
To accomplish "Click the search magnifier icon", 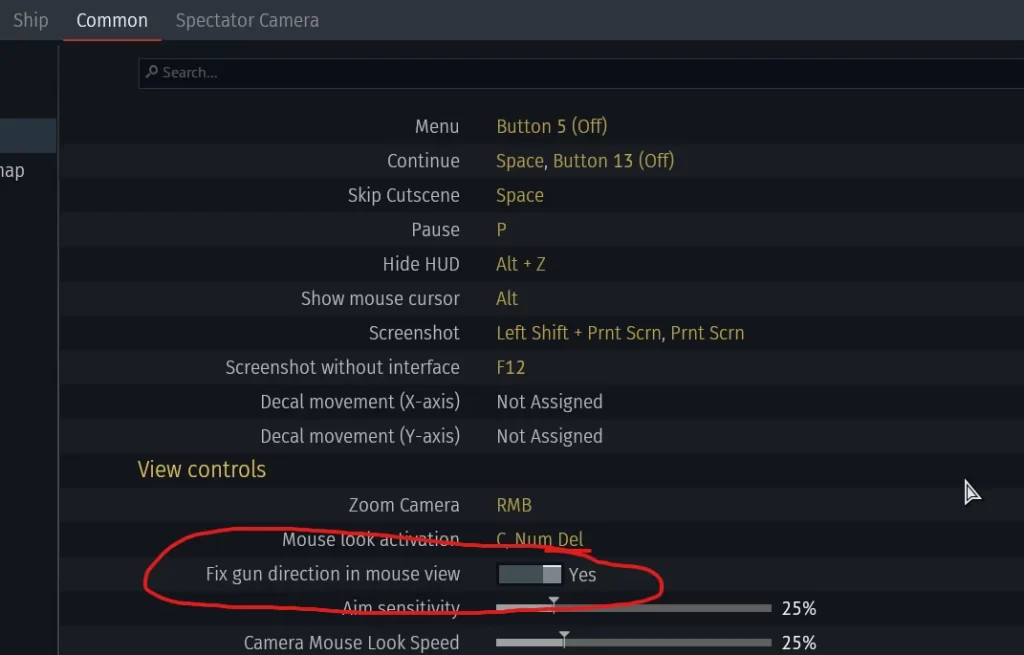I will coord(152,72).
